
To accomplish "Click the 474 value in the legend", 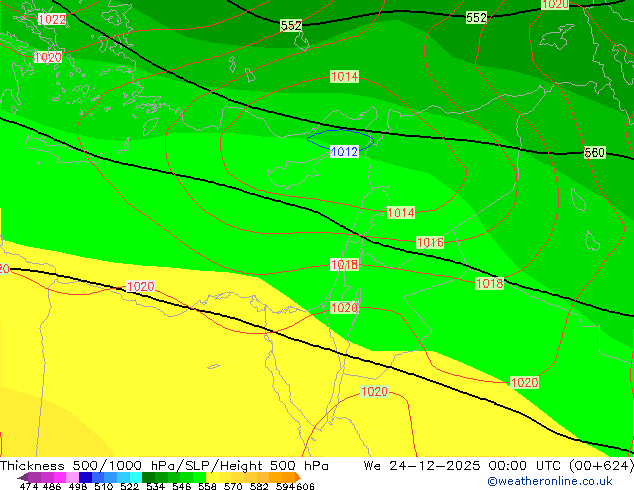I will [29, 486].
